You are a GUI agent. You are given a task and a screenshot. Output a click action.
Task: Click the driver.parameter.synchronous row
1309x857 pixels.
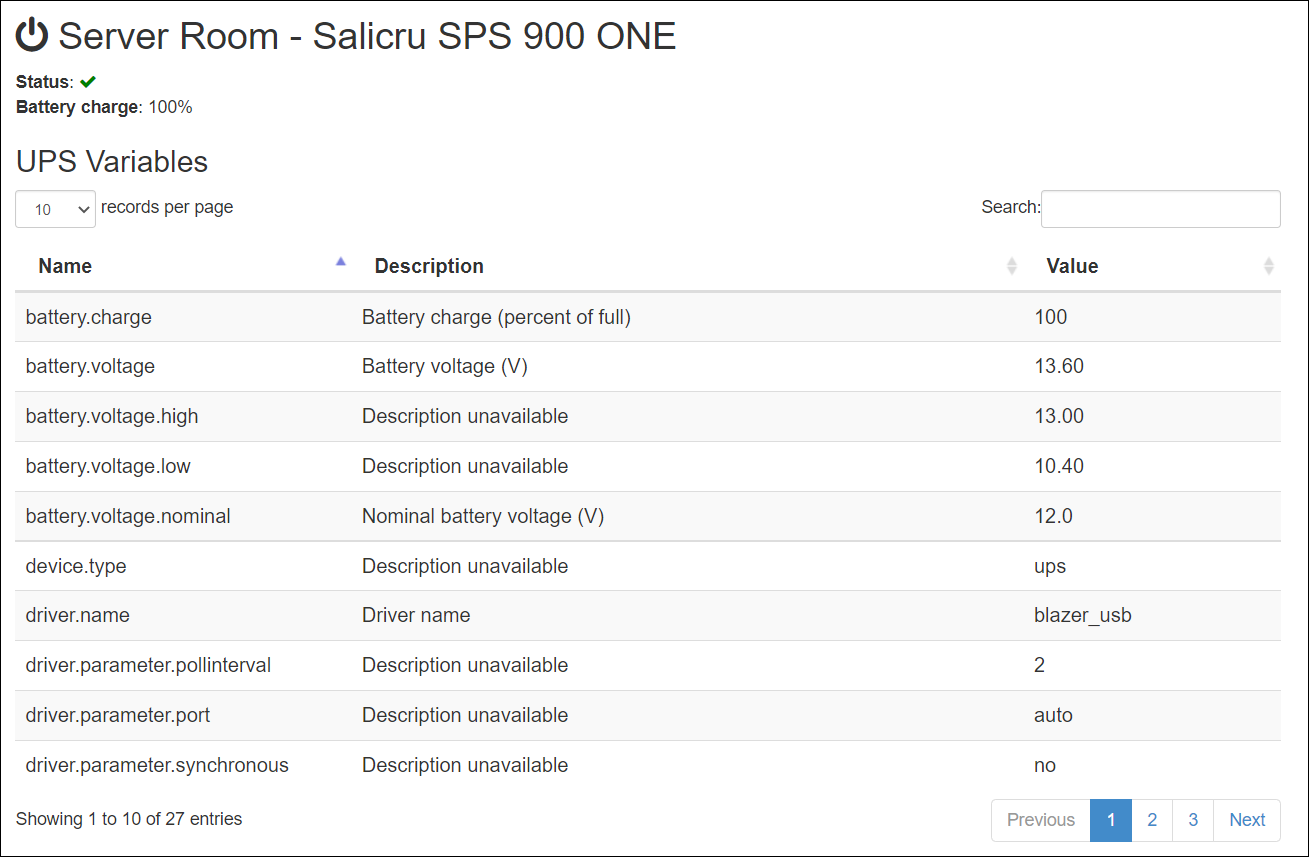tap(648, 765)
